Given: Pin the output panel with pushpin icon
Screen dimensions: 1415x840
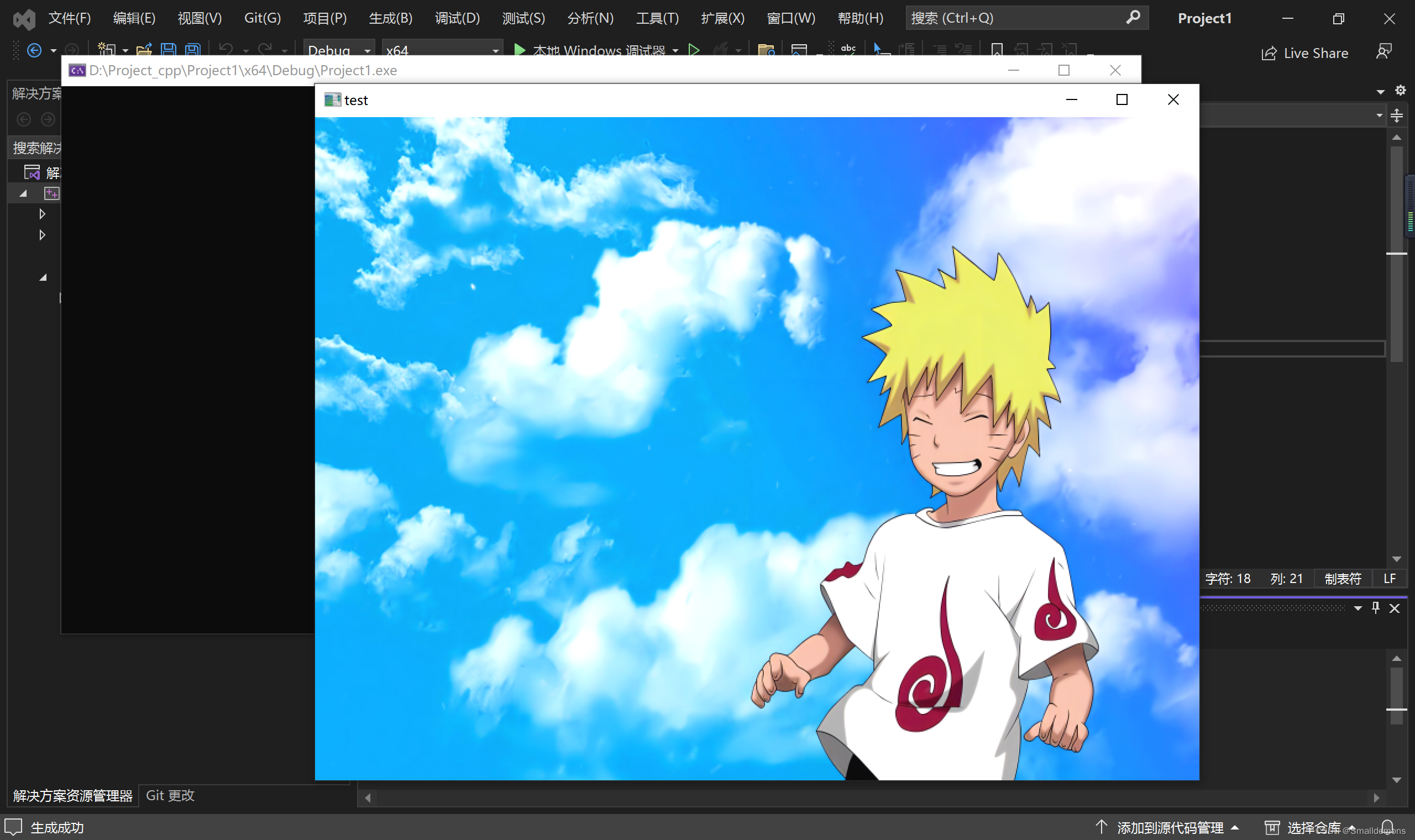Looking at the screenshot, I should [1376, 608].
